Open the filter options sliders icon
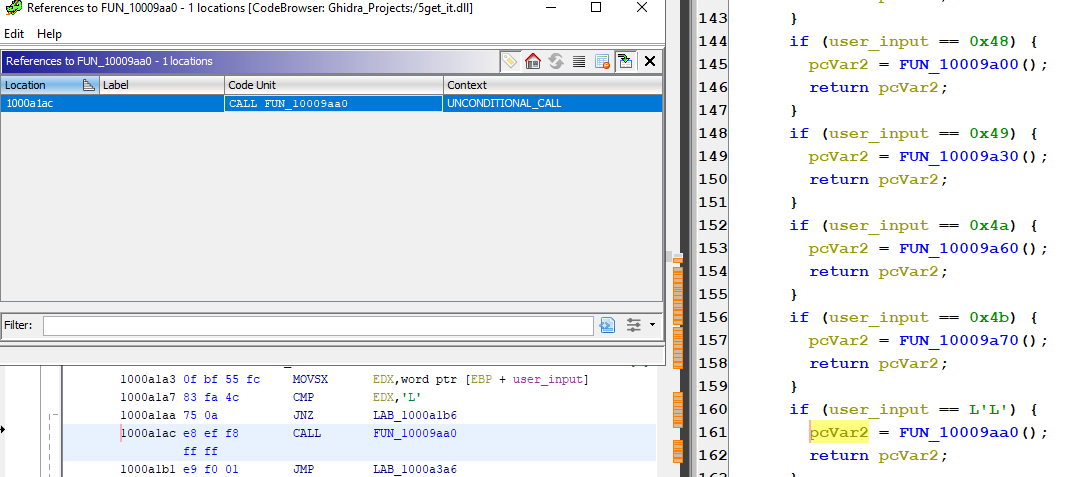This screenshot has width=1083, height=477. [x=633, y=325]
